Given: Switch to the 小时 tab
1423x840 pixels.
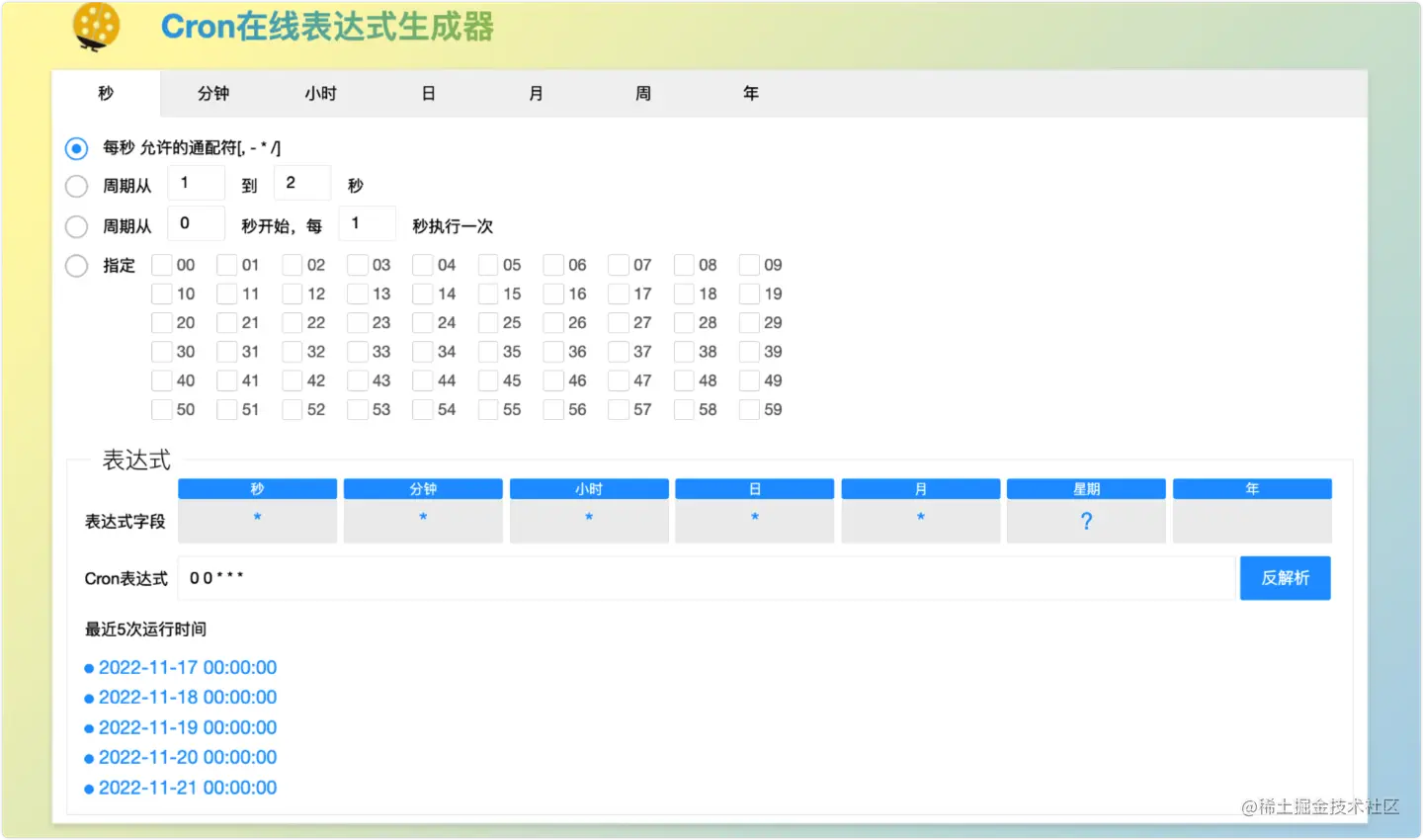Looking at the screenshot, I should coord(321,93).
